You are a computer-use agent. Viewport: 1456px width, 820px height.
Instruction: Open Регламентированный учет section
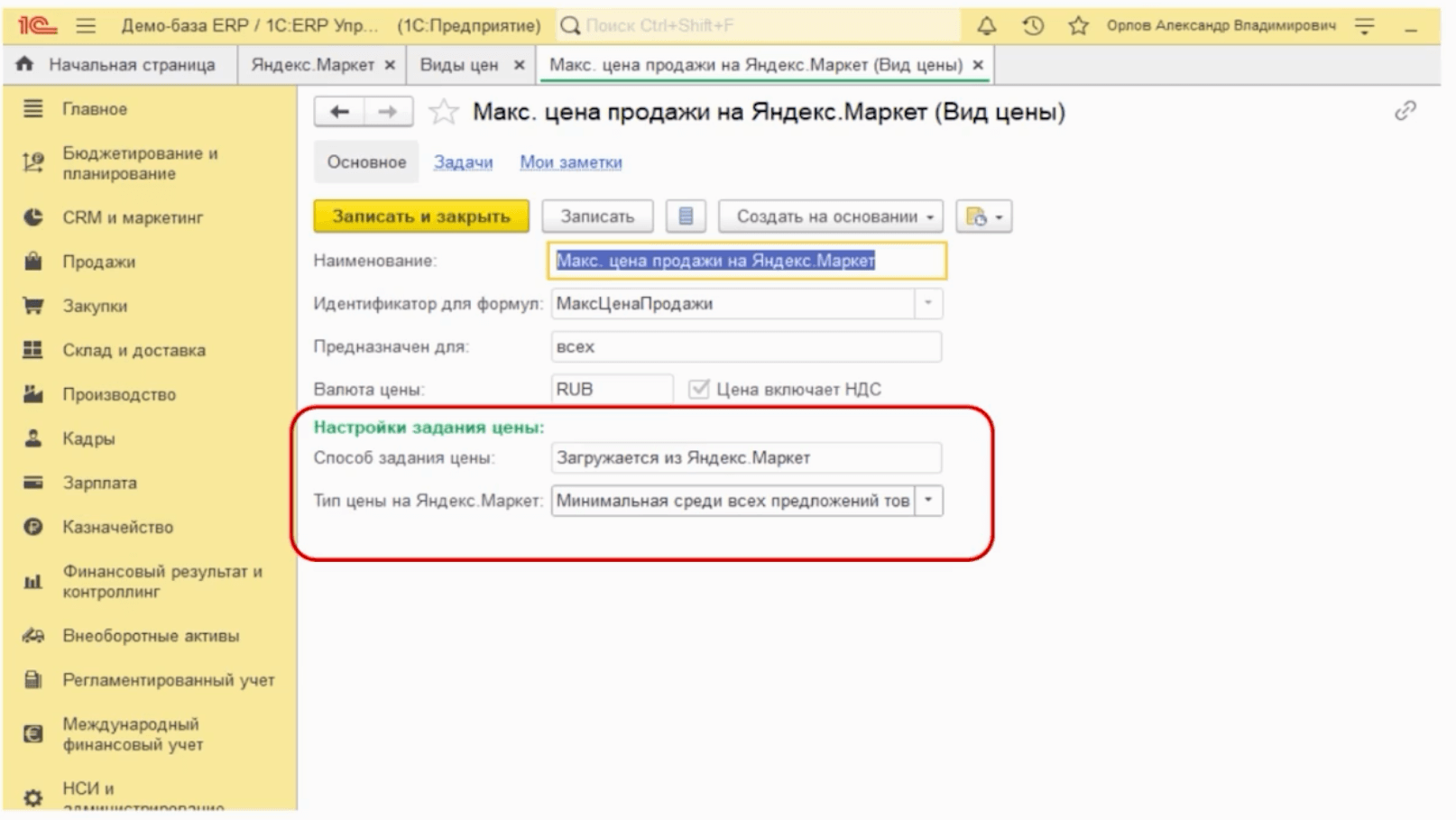(x=149, y=680)
